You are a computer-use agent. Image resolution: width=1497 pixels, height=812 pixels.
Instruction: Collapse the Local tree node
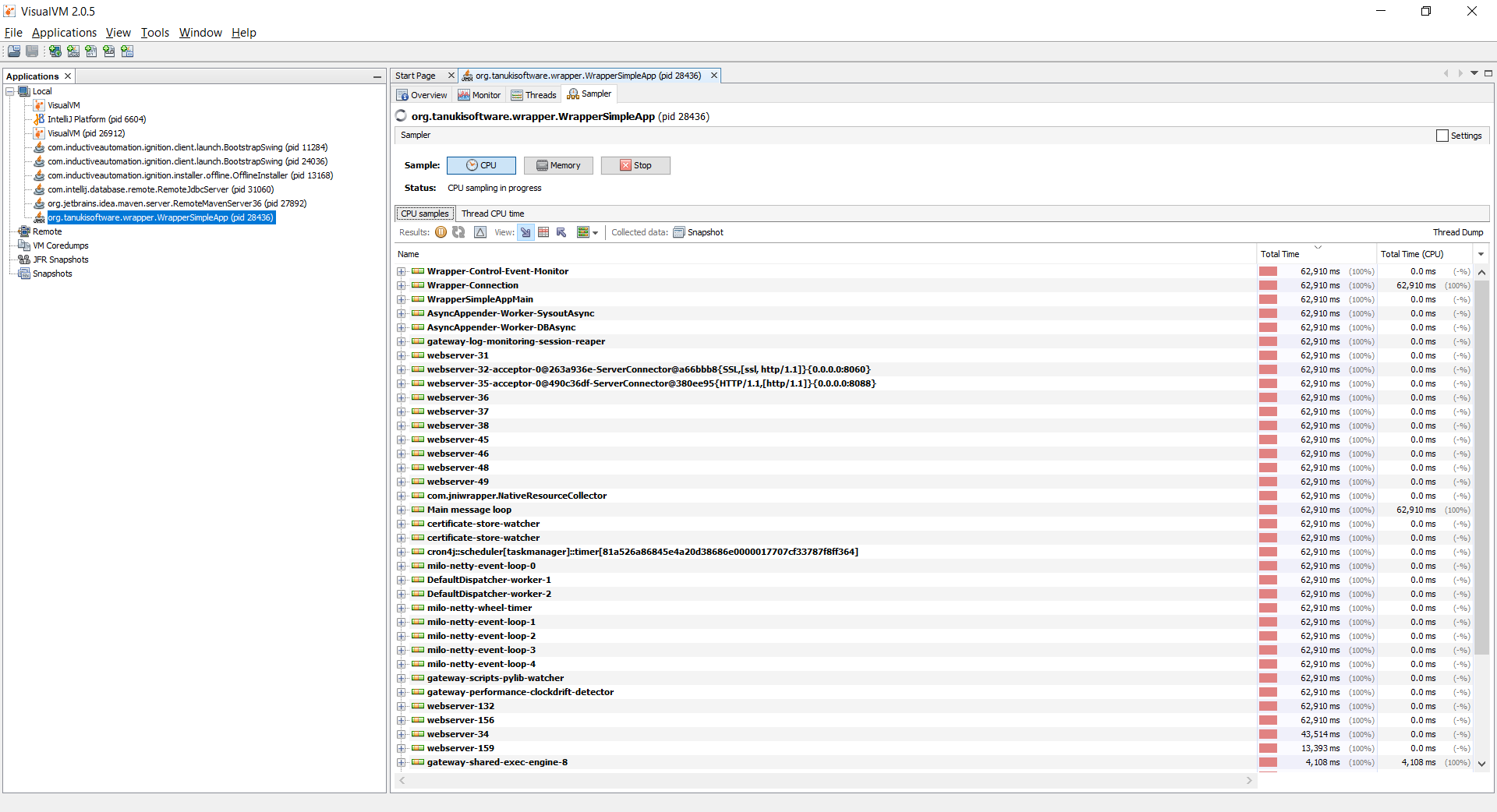click(10, 91)
